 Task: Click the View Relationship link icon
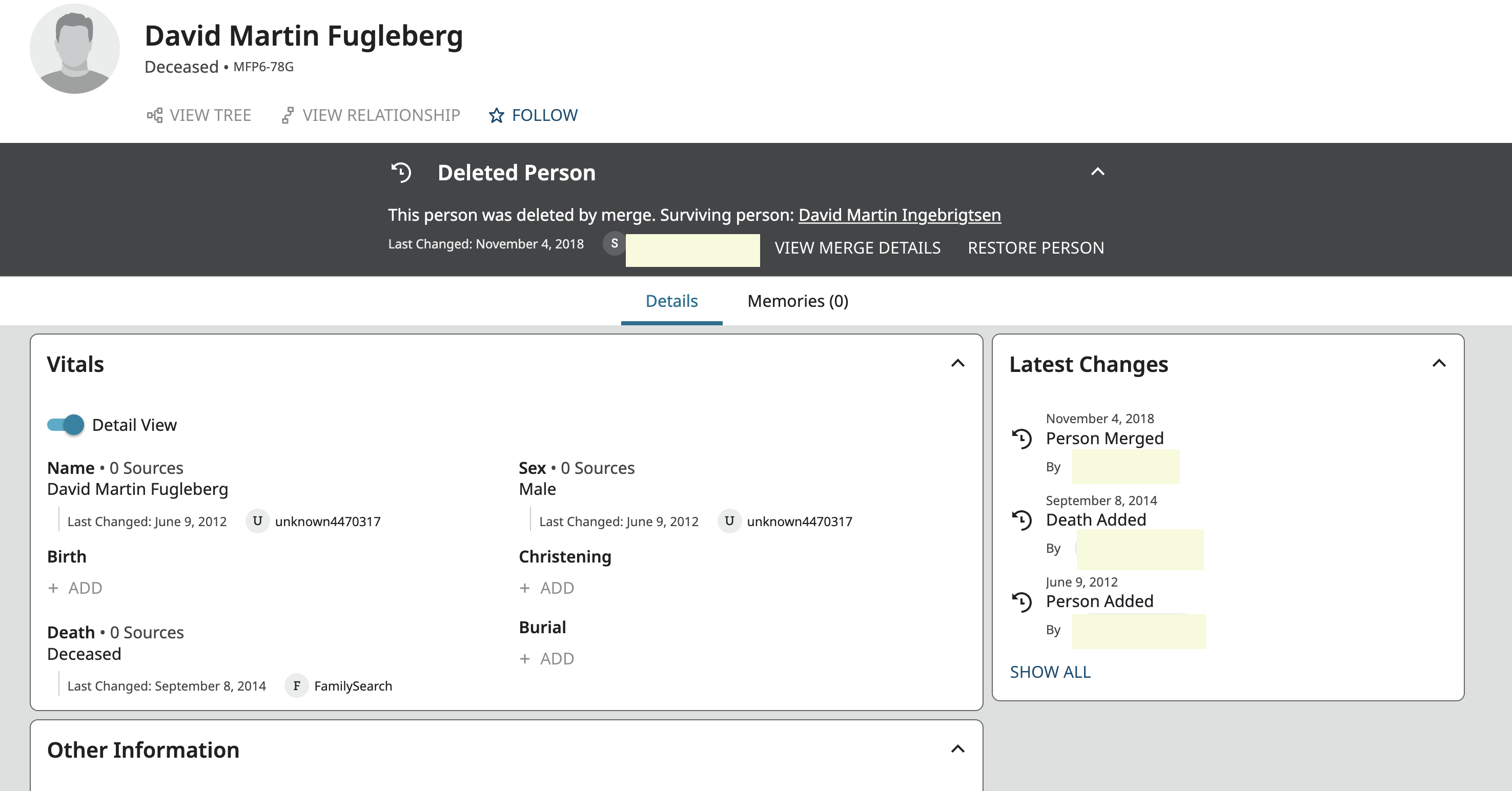click(287, 115)
